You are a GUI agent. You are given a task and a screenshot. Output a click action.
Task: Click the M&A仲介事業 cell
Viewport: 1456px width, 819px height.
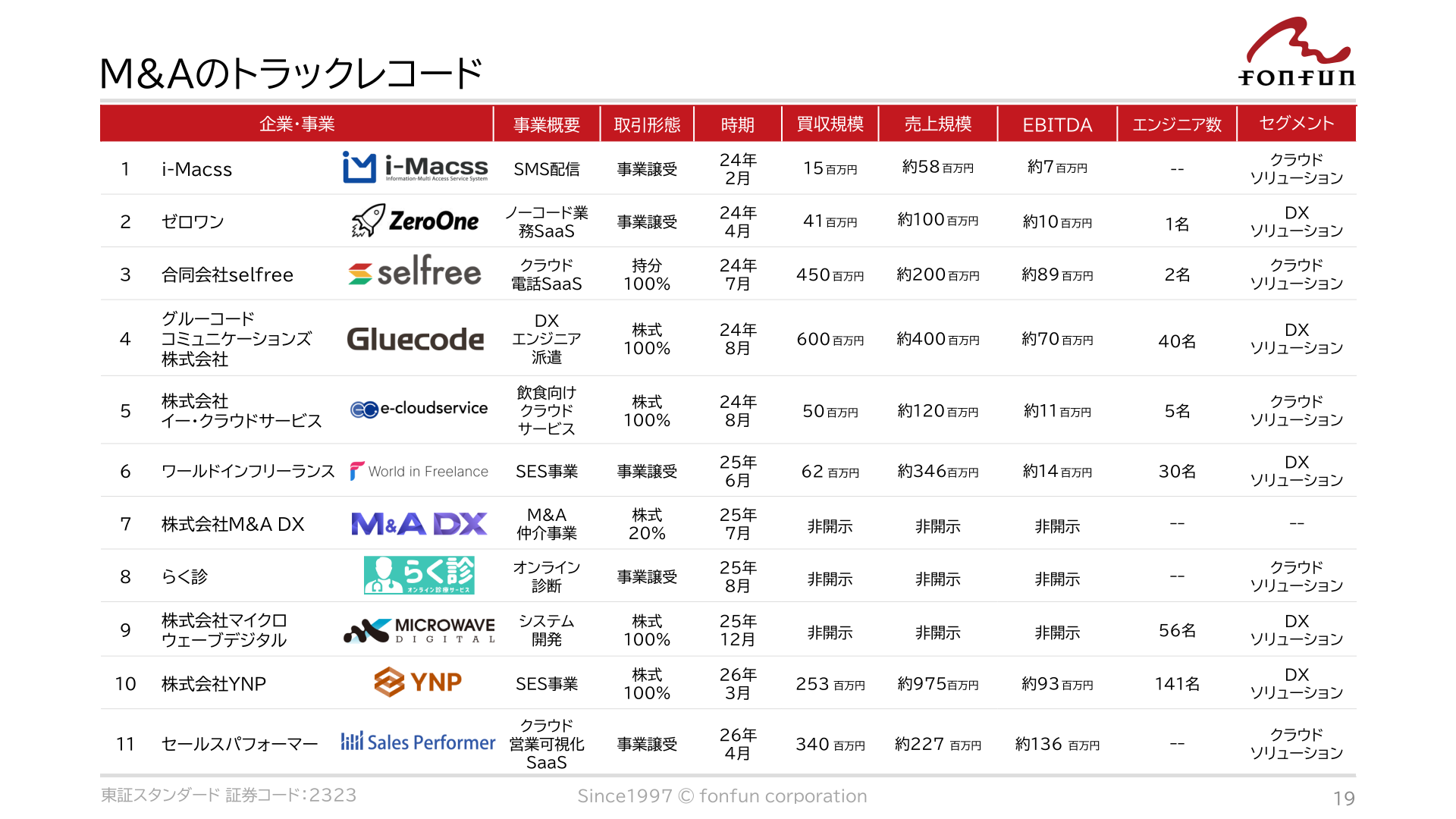547,524
